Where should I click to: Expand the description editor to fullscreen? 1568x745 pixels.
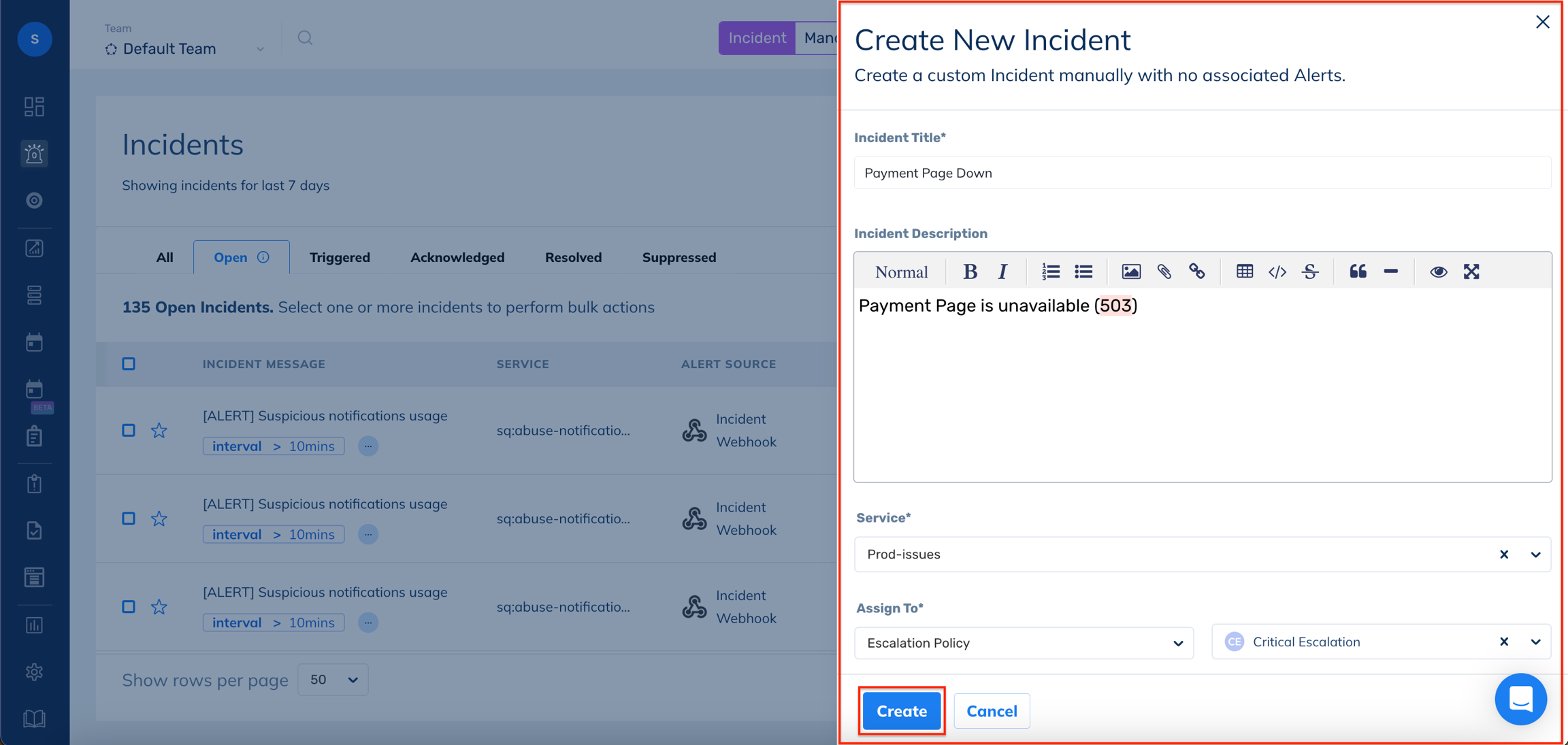coord(1471,272)
